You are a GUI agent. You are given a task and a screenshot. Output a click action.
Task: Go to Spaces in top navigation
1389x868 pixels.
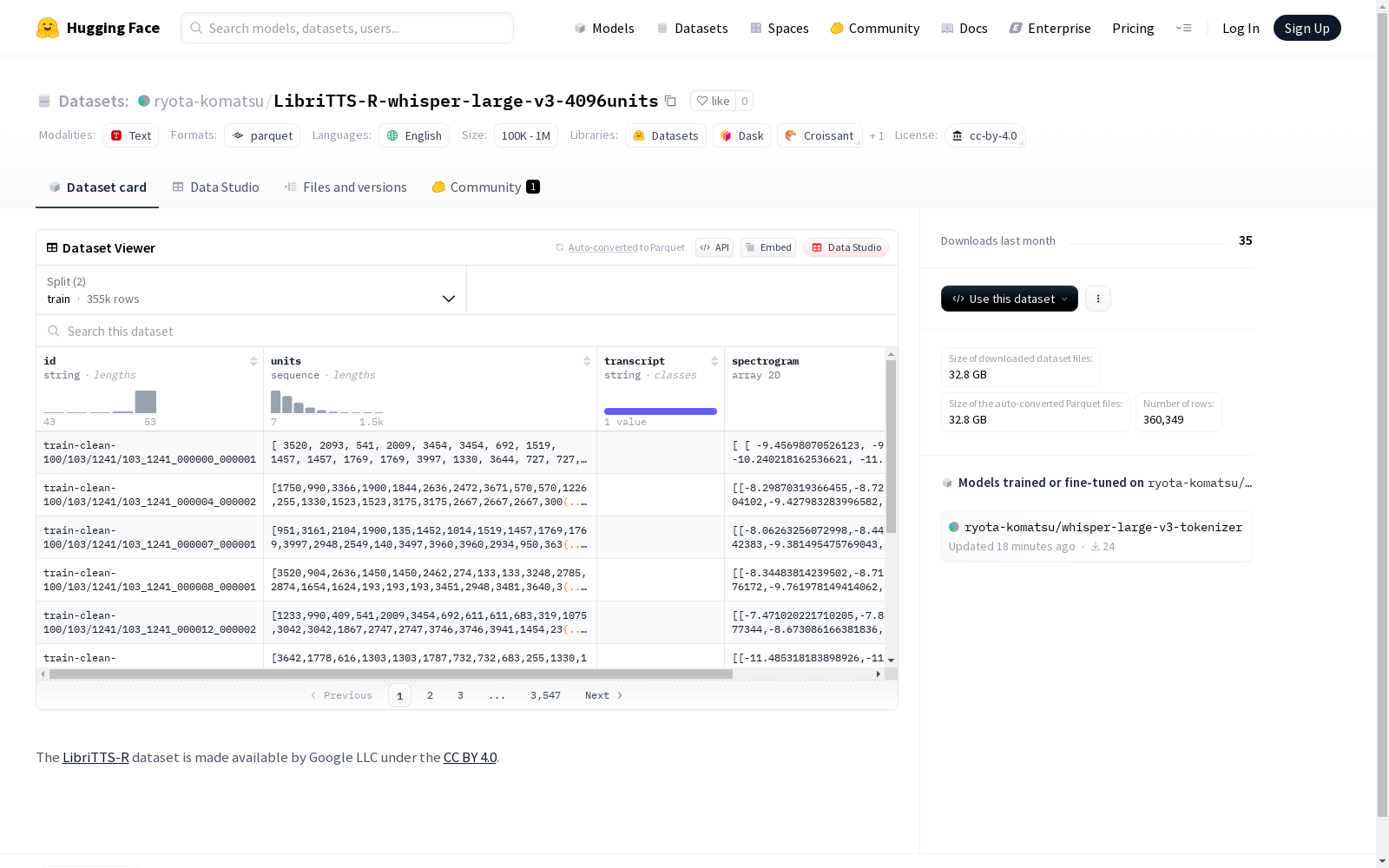(x=780, y=28)
